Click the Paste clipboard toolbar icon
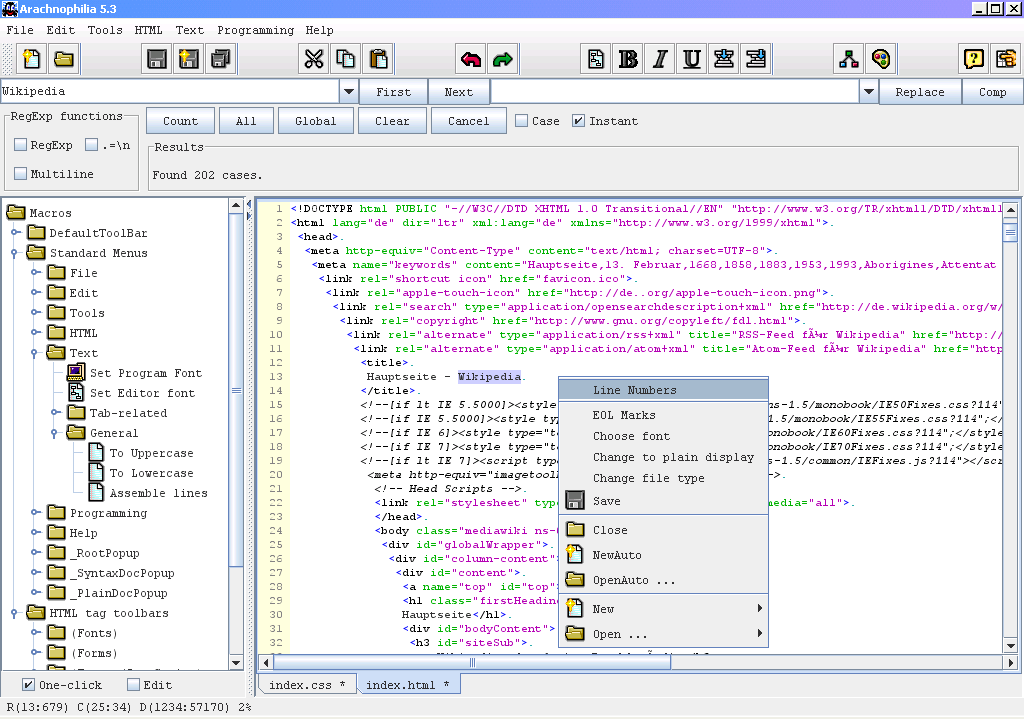 point(378,59)
